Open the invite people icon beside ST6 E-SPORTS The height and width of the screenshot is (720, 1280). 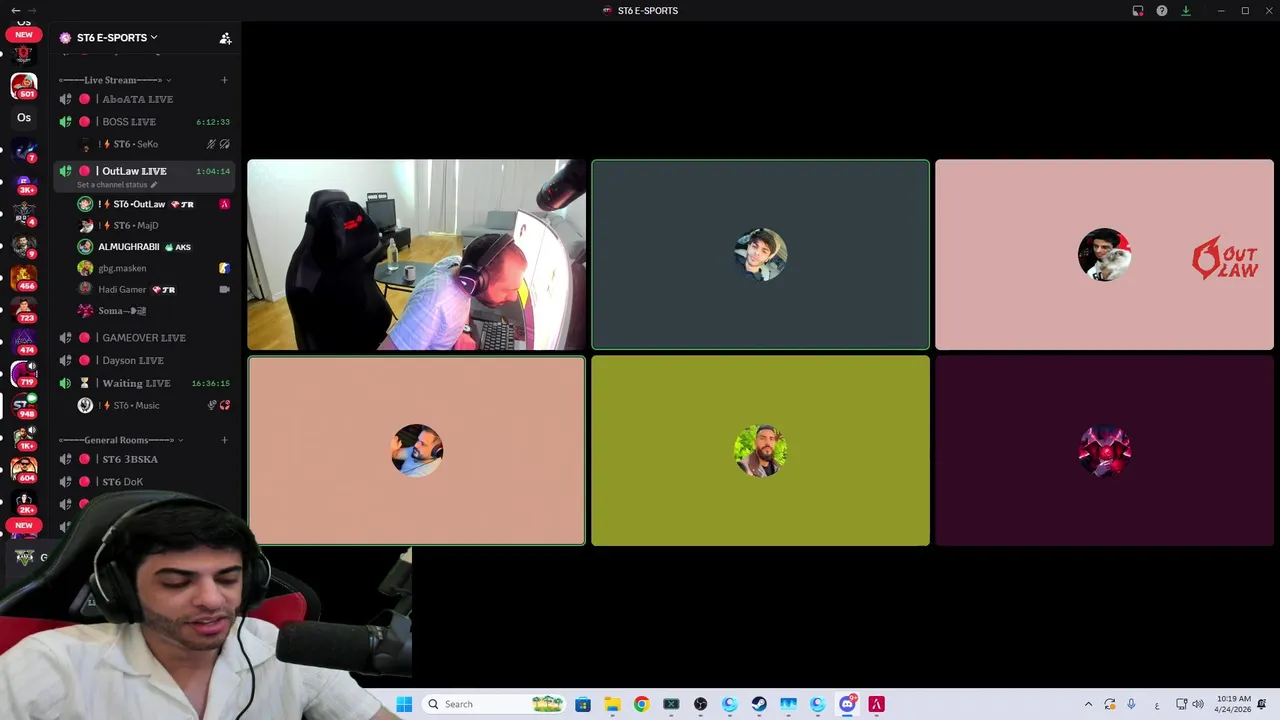pyautogui.click(x=225, y=38)
